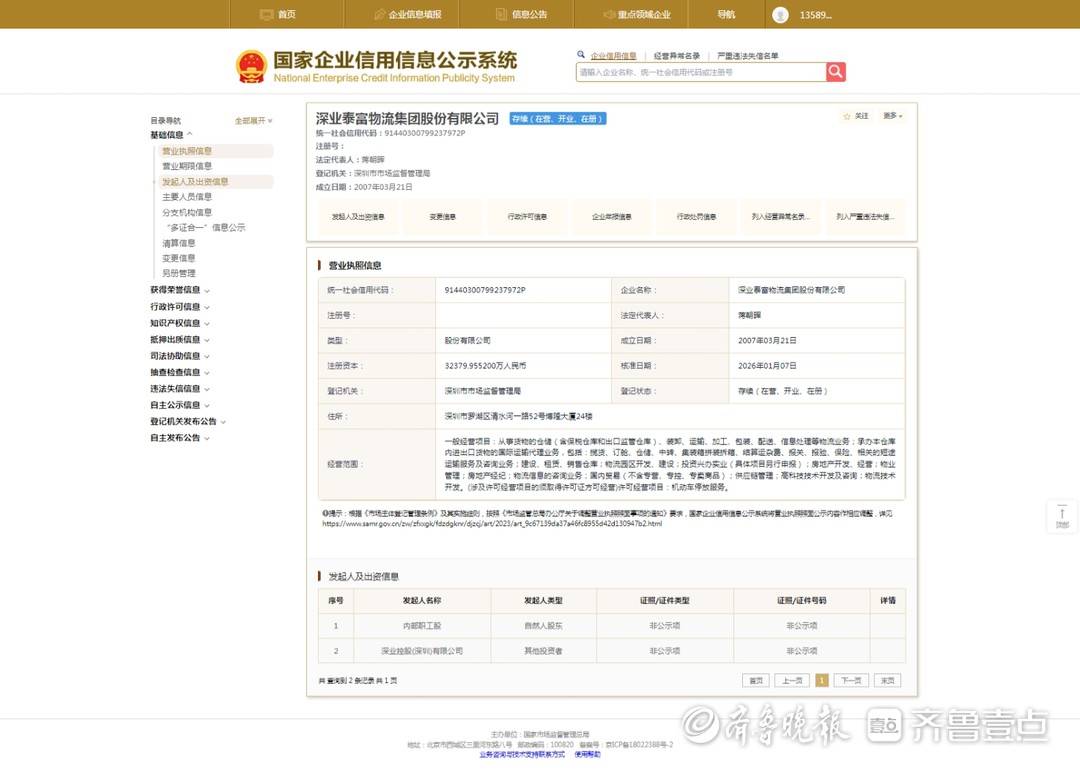The height and width of the screenshot is (770, 1080).
Task: Click page 1 pagination button
Action: (x=822, y=680)
